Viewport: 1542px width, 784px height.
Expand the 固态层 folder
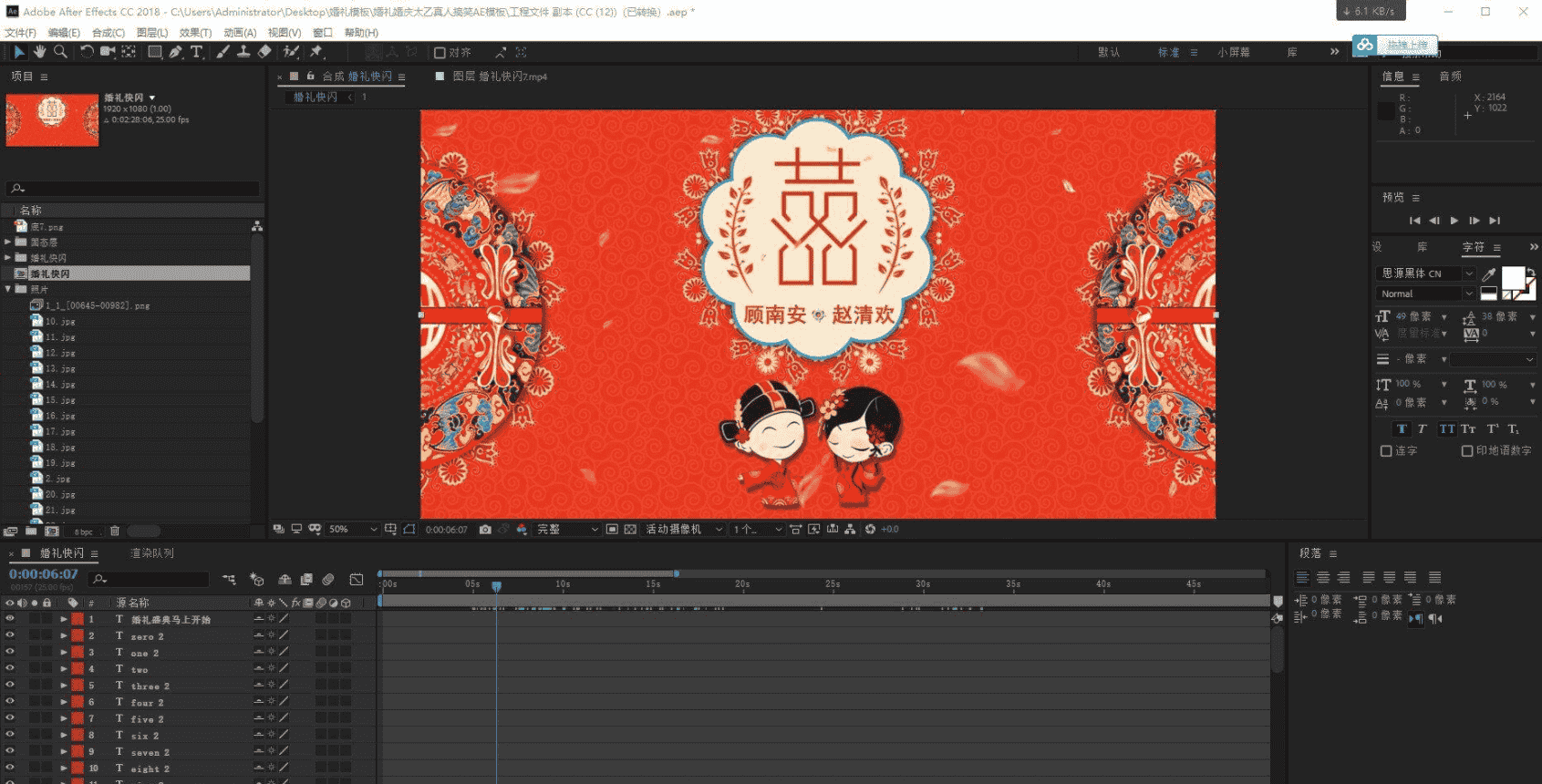tap(8, 242)
